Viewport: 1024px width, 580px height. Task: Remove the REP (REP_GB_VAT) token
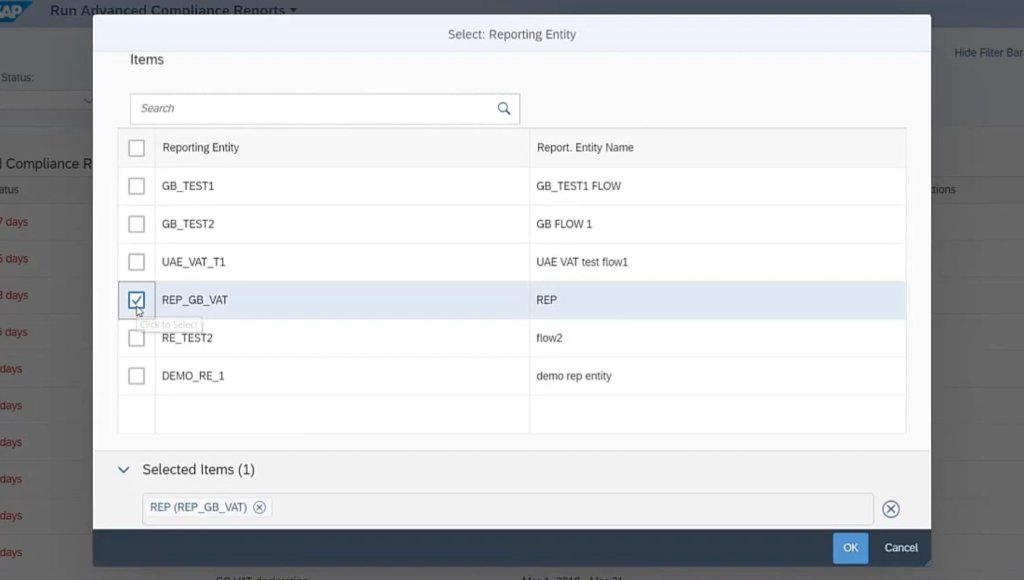pyautogui.click(x=259, y=507)
